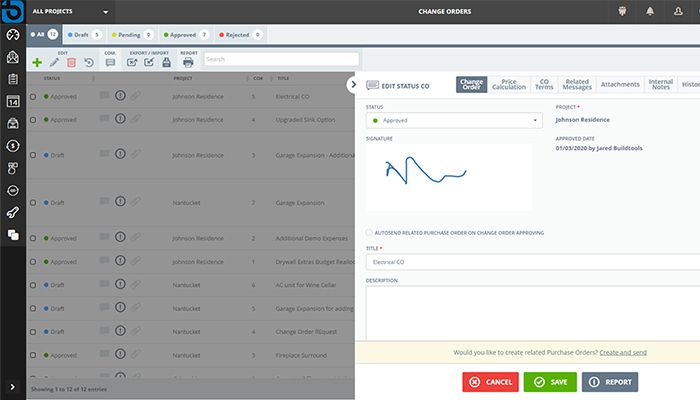Select the Change Order tab
This screenshot has height=400, width=700.
tap(471, 84)
